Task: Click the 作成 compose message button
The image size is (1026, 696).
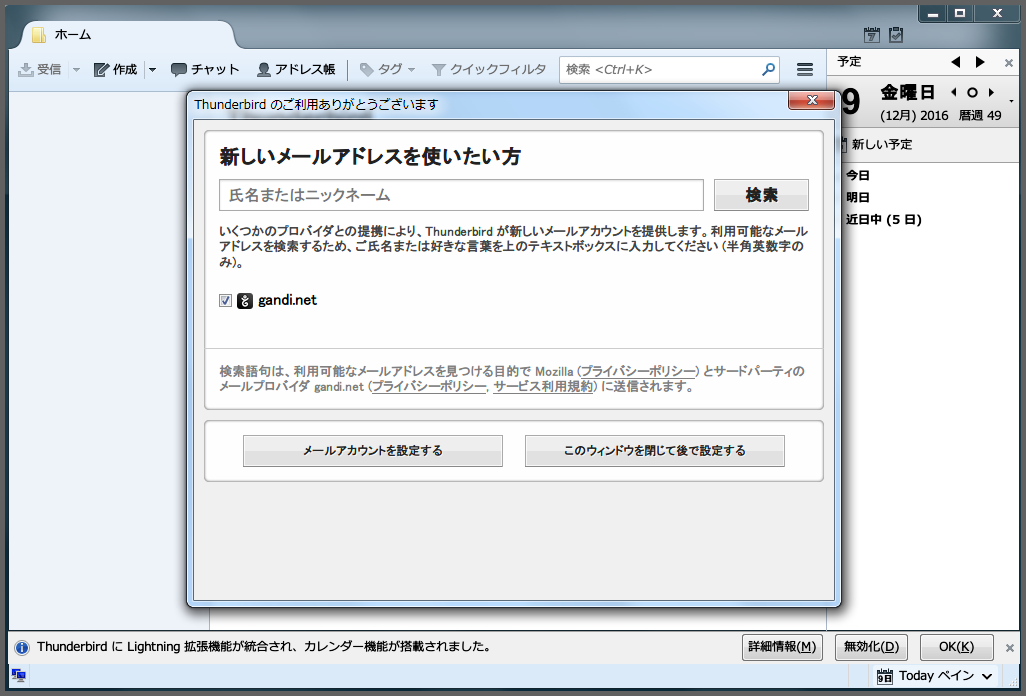Action: pos(116,69)
